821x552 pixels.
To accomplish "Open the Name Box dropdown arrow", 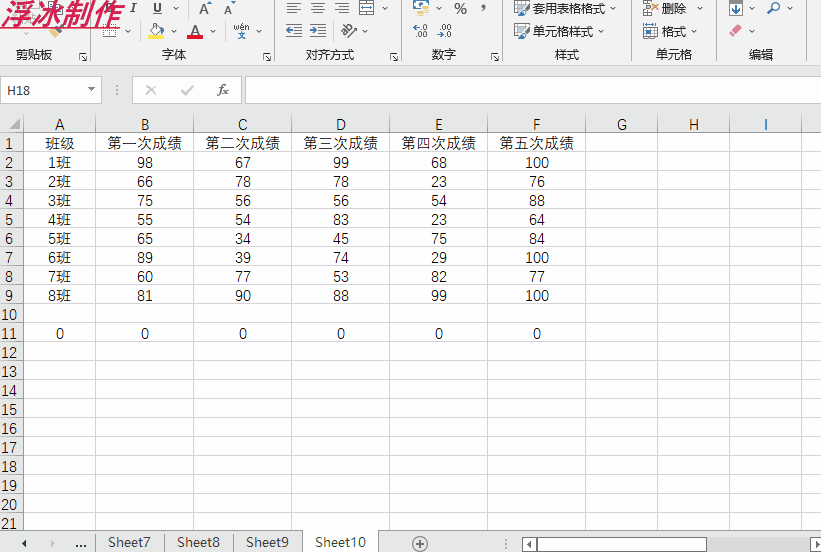I will pos(92,90).
